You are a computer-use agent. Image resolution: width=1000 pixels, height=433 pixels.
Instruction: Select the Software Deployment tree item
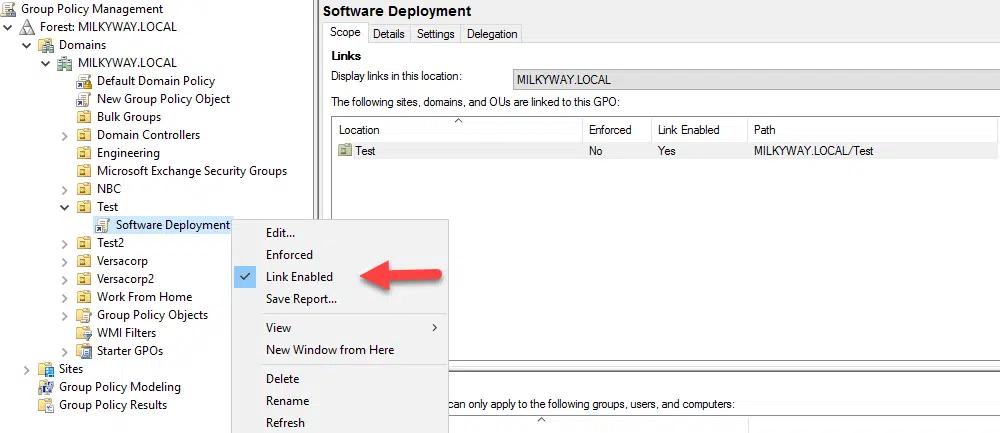click(172, 225)
